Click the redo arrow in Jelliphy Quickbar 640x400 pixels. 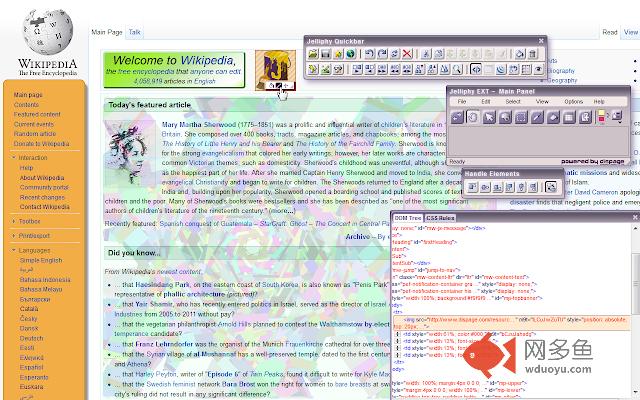pyautogui.click(x=382, y=54)
